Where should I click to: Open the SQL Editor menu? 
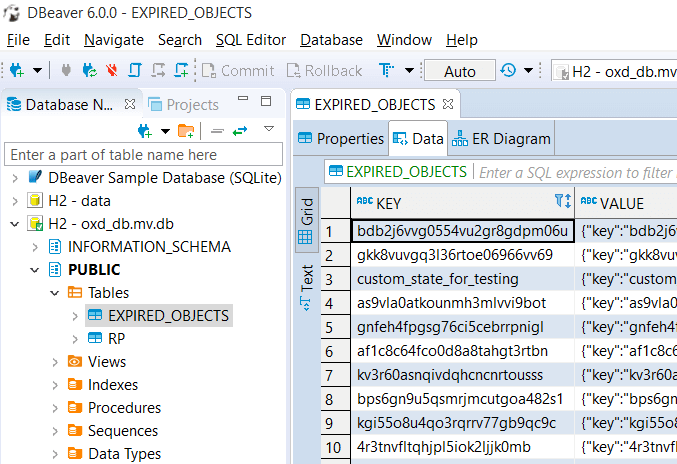tap(251, 40)
